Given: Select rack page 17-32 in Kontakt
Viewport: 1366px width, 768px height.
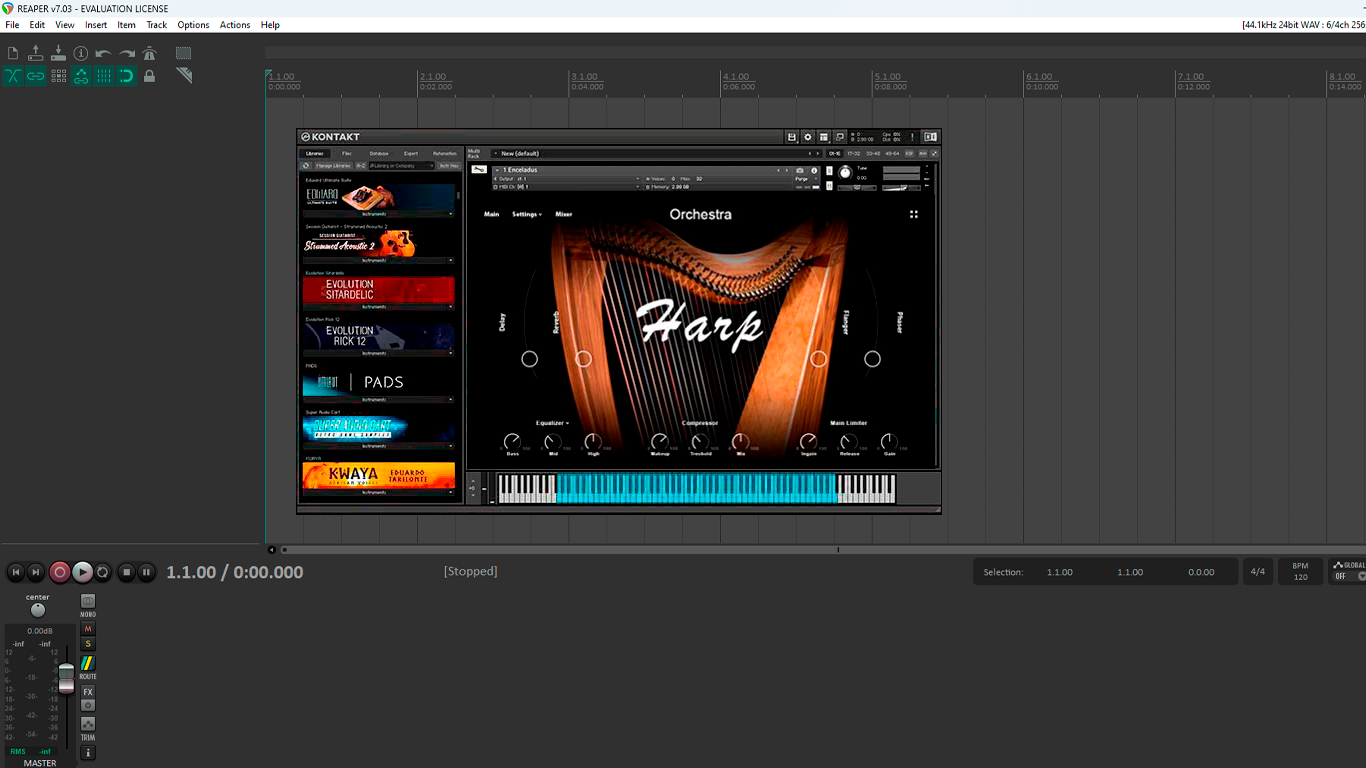Looking at the screenshot, I should click(854, 154).
